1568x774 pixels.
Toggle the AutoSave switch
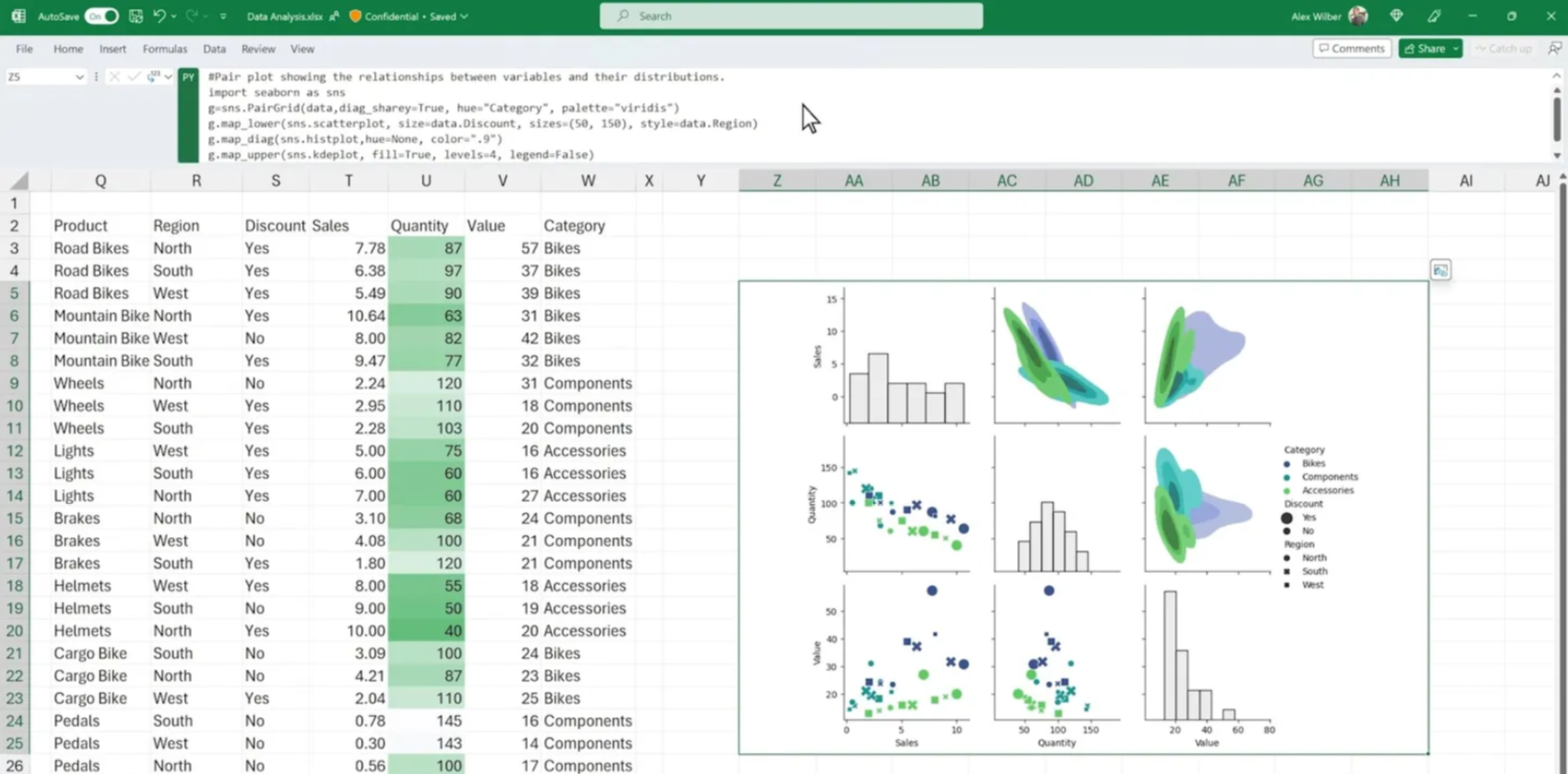[101, 16]
